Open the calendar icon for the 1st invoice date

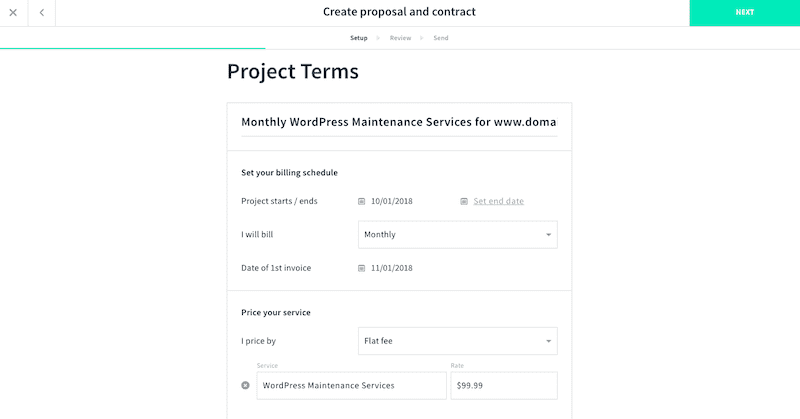[x=361, y=268]
